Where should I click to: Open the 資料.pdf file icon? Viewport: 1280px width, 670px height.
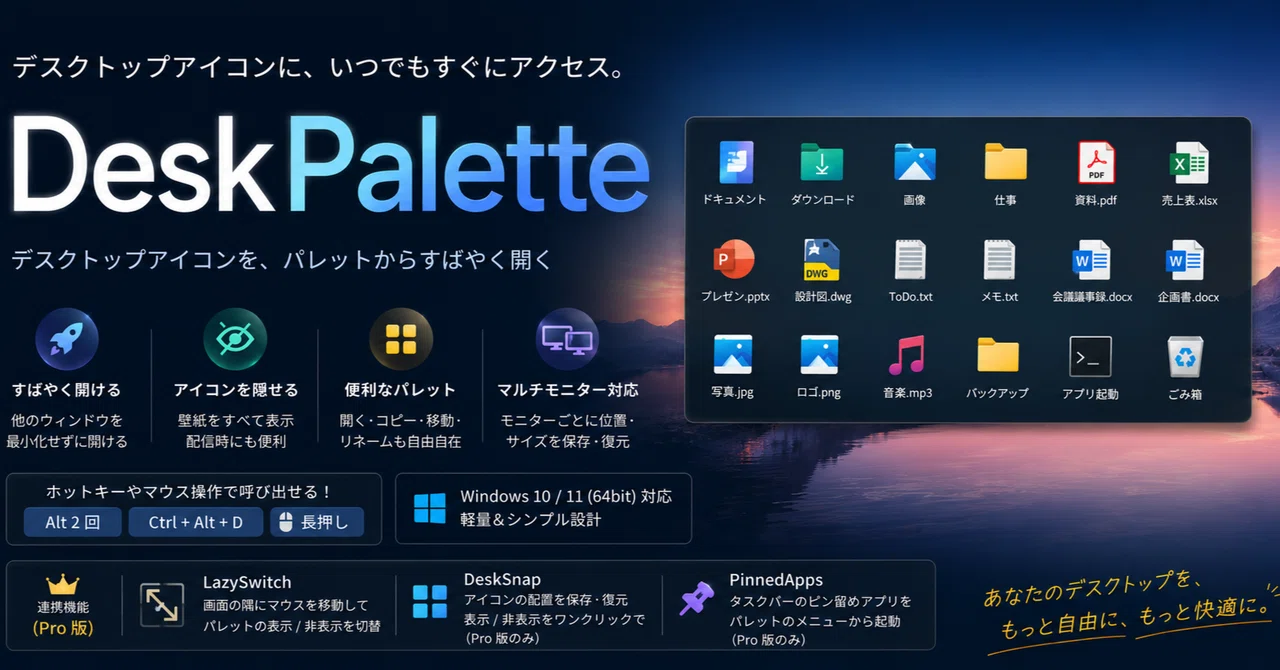click(1096, 162)
